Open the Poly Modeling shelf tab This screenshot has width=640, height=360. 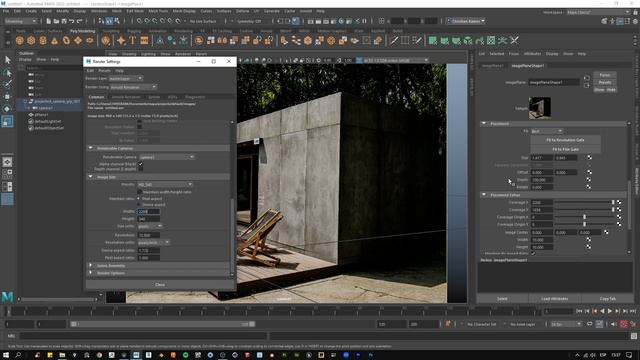pos(82,31)
